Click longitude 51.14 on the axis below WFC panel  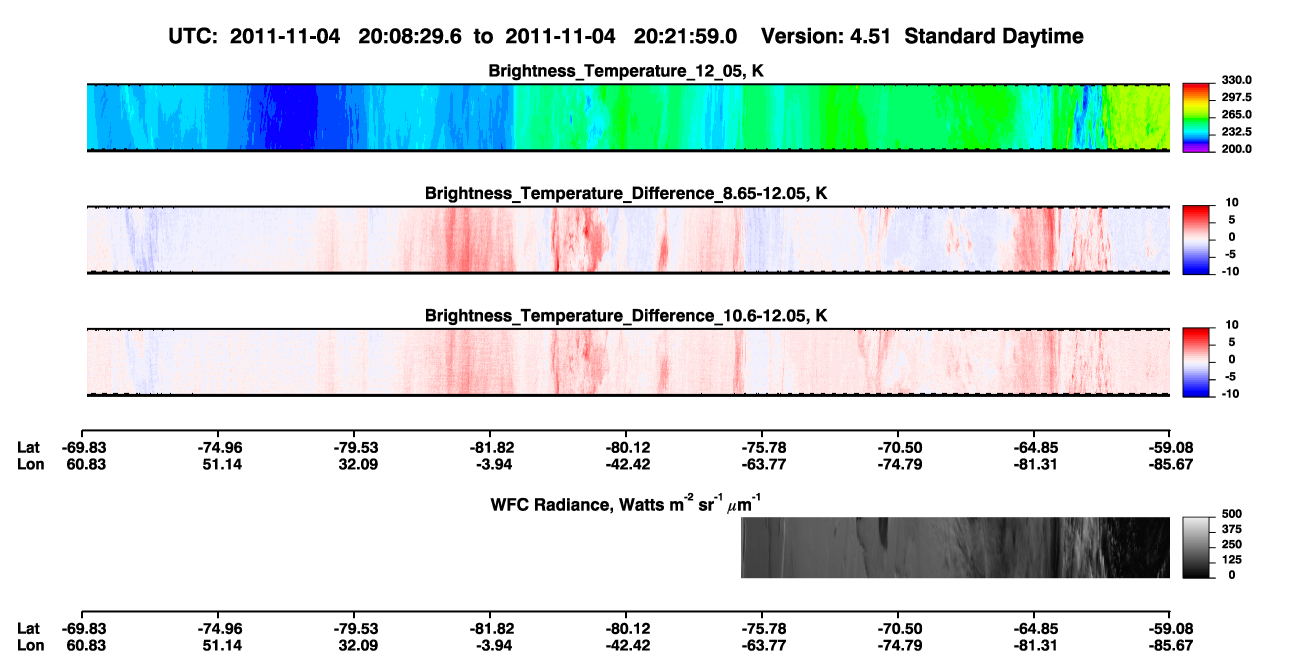[x=221, y=644]
